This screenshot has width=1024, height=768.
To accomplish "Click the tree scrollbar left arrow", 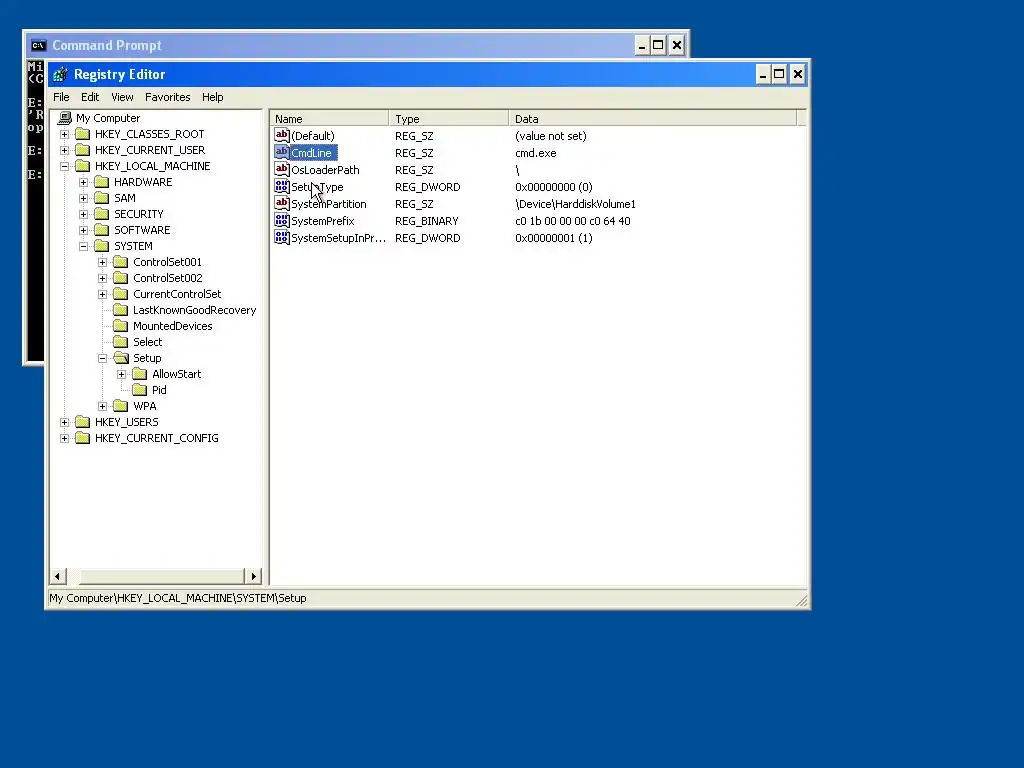I will [x=57, y=576].
